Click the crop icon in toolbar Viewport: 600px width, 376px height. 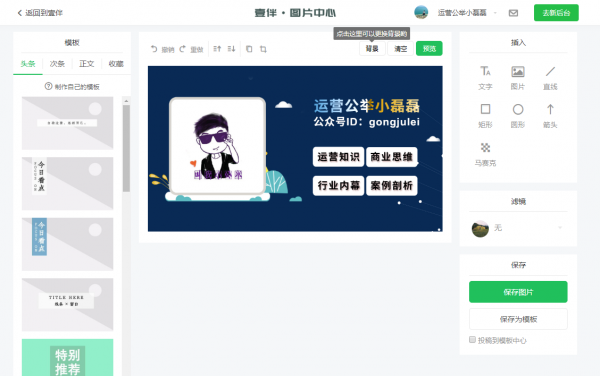(x=263, y=49)
